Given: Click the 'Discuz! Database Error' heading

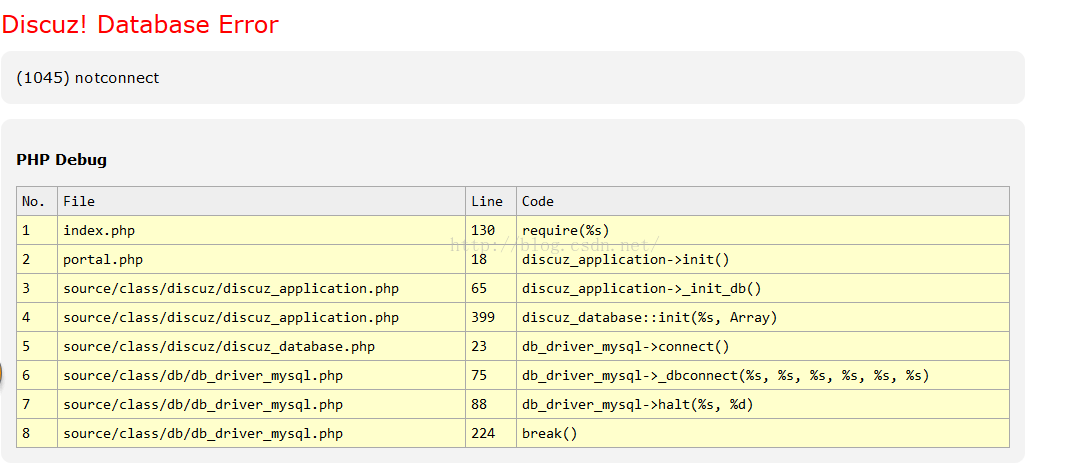Looking at the screenshot, I should coord(140,25).
